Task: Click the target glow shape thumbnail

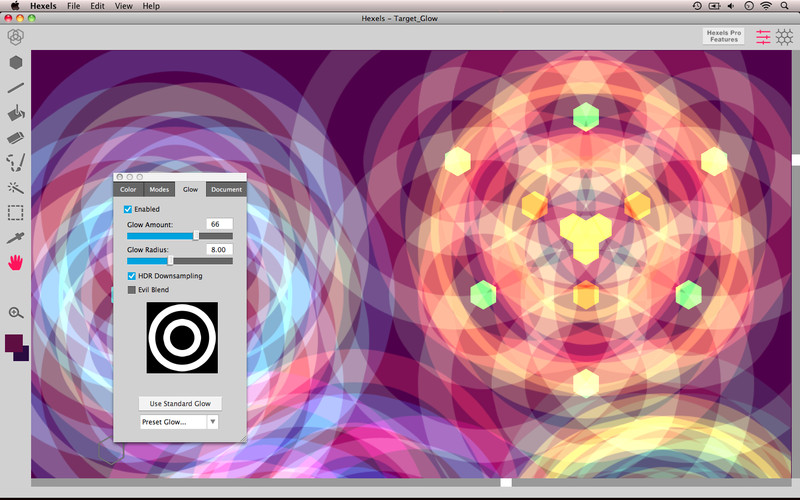Action: tap(182, 338)
